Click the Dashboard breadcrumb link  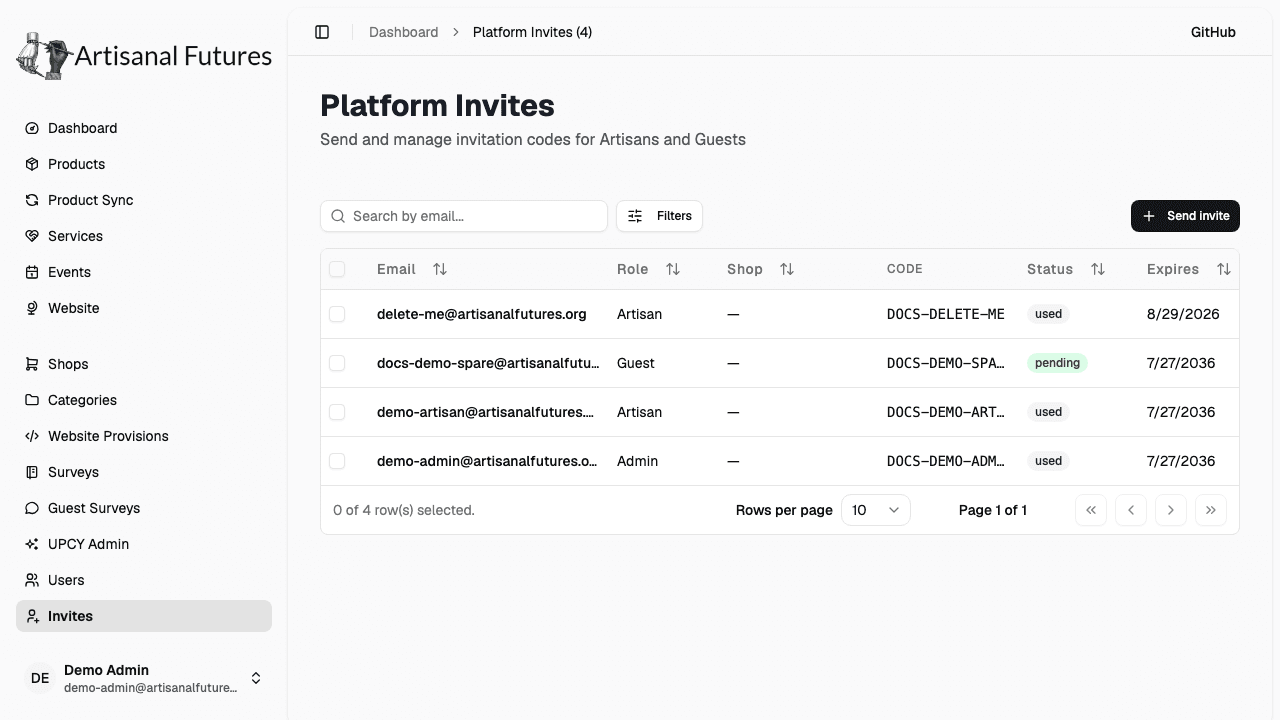(x=403, y=32)
